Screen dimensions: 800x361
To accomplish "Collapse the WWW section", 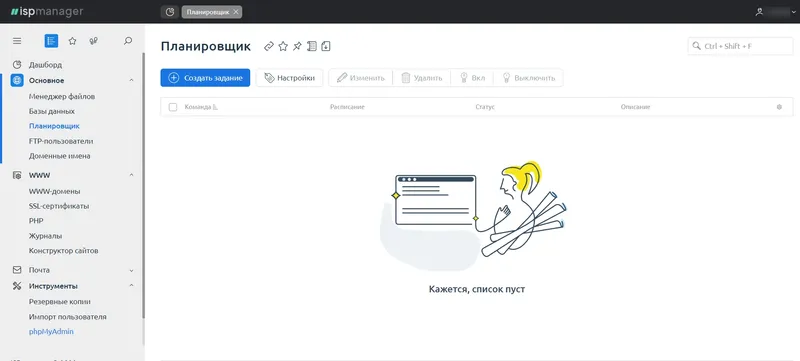I will click(x=131, y=175).
